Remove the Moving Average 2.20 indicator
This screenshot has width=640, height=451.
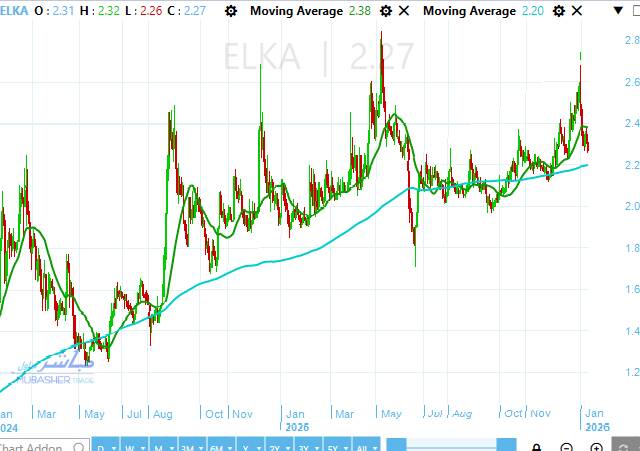574,11
